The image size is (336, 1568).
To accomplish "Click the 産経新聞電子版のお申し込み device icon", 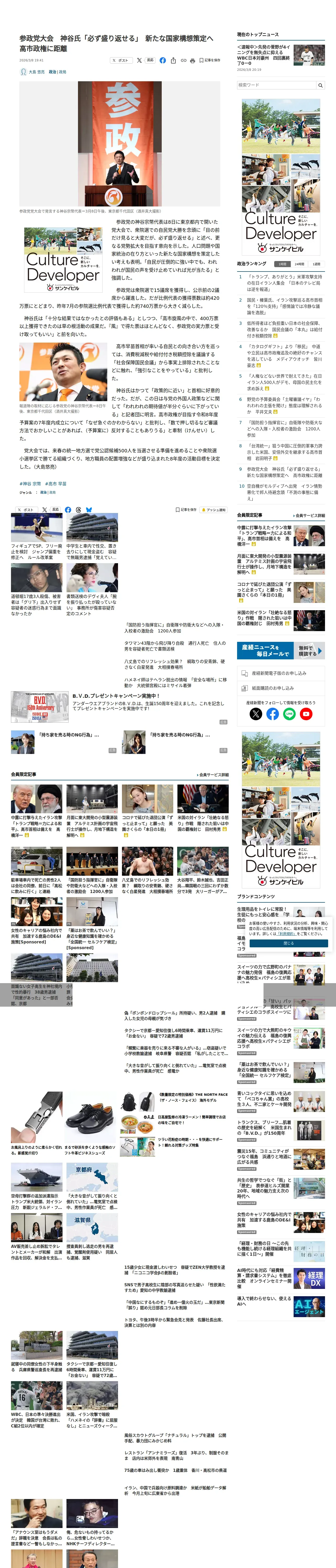I will pyautogui.click(x=244, y=673).
